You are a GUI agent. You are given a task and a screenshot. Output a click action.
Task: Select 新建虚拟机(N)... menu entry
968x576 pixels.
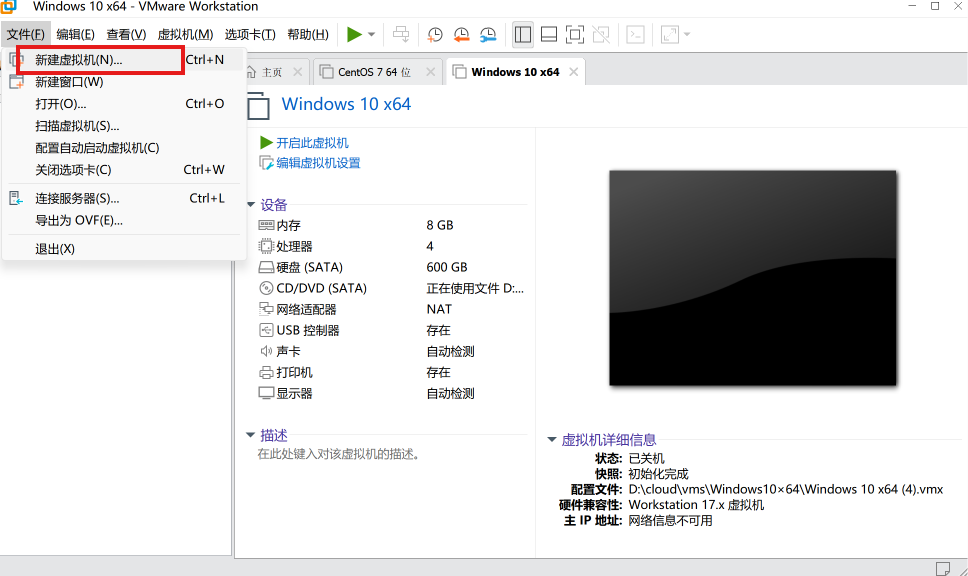point(123,60)
